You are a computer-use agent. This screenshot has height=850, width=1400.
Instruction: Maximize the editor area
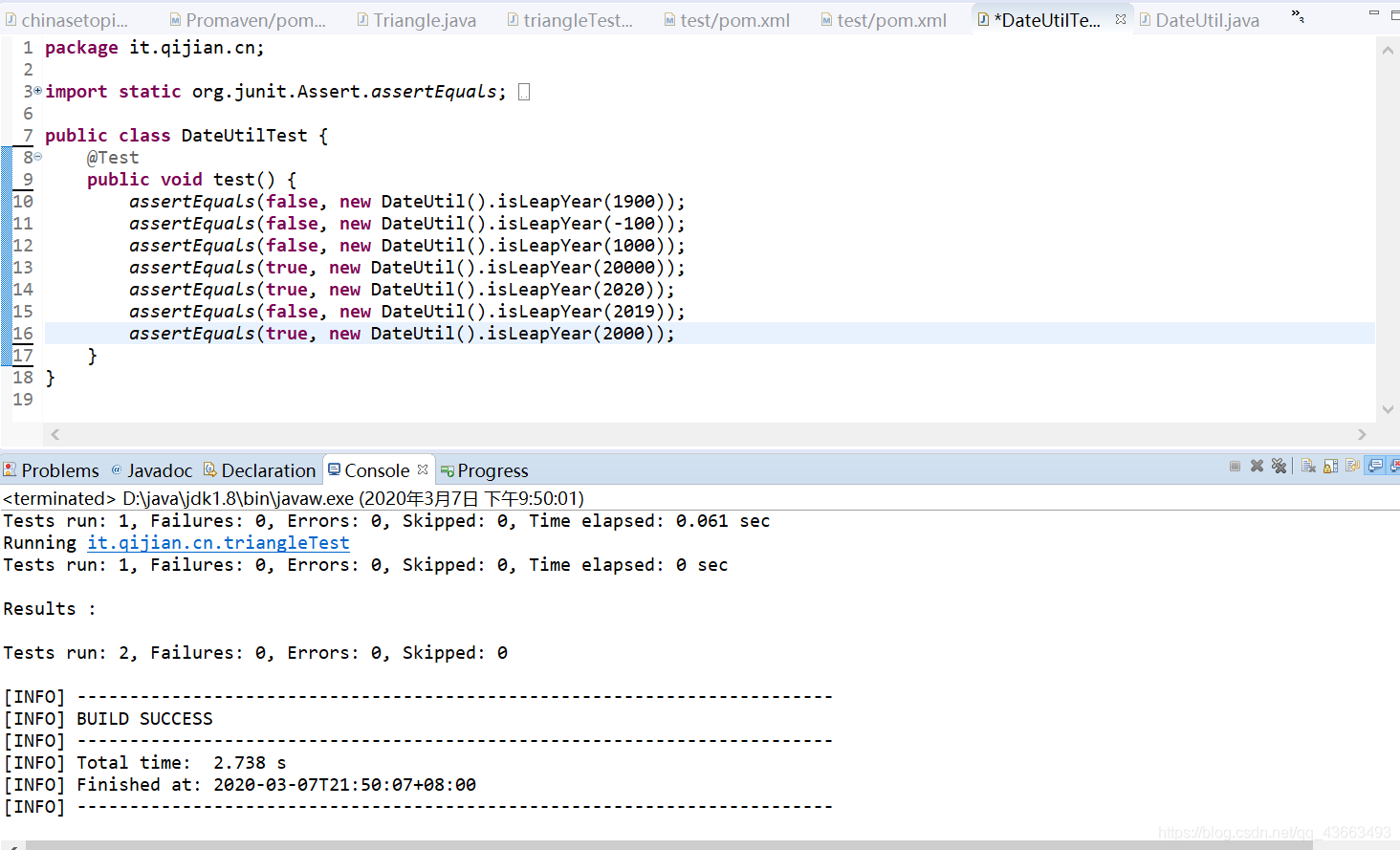click(1395, 14)
